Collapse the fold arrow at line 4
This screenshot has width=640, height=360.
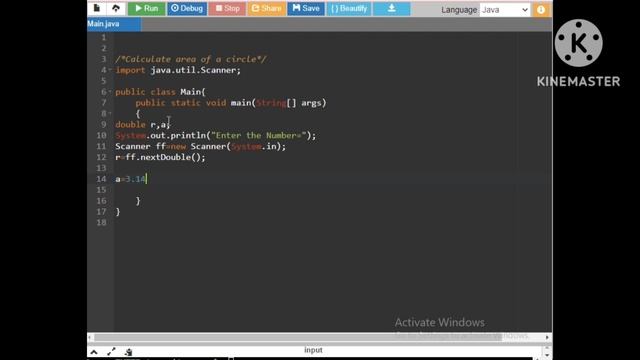click(110, 70)
